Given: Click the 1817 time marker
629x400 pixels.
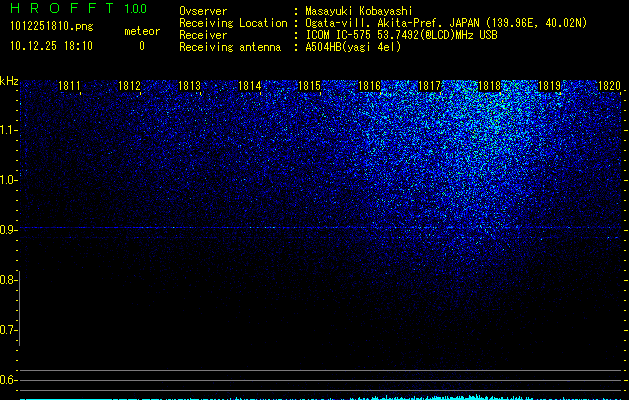Looking at the screenshot, I should pos(429,86).
